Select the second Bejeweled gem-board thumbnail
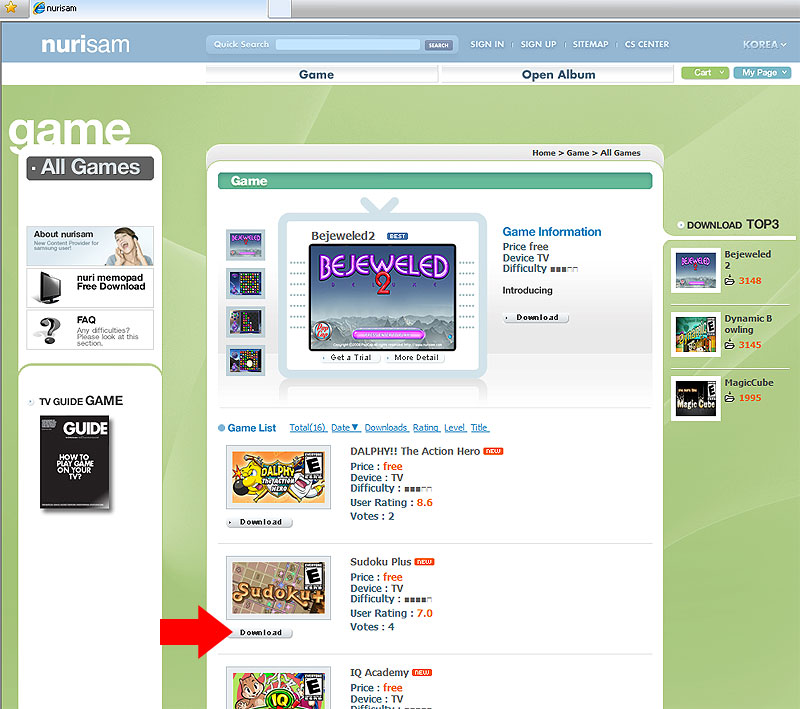This screenshot has width=800, height=709. [x=245, y=283]
